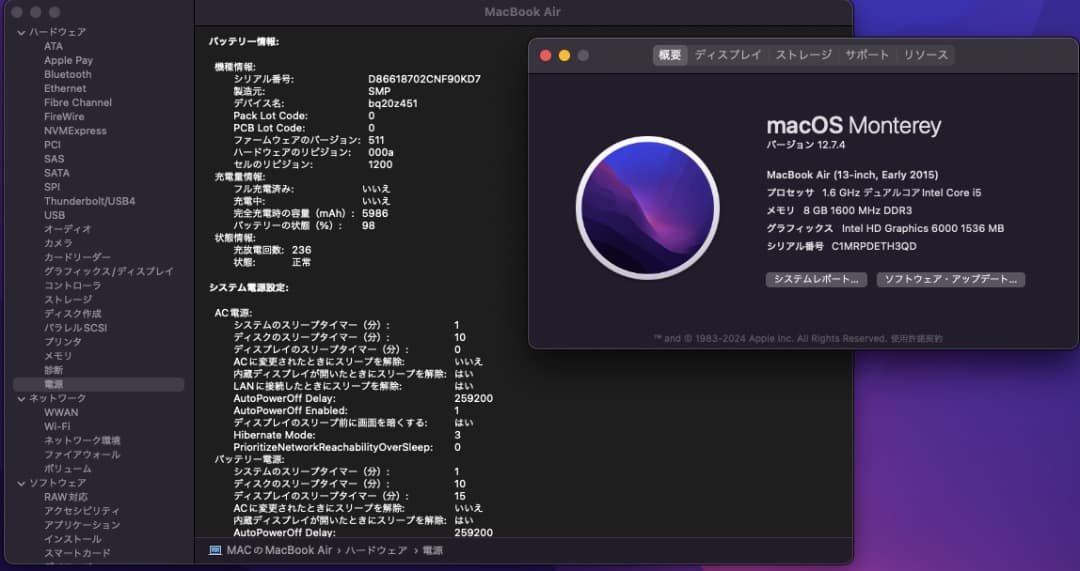Collapse the ハードウェア section in sidebar

21,32
